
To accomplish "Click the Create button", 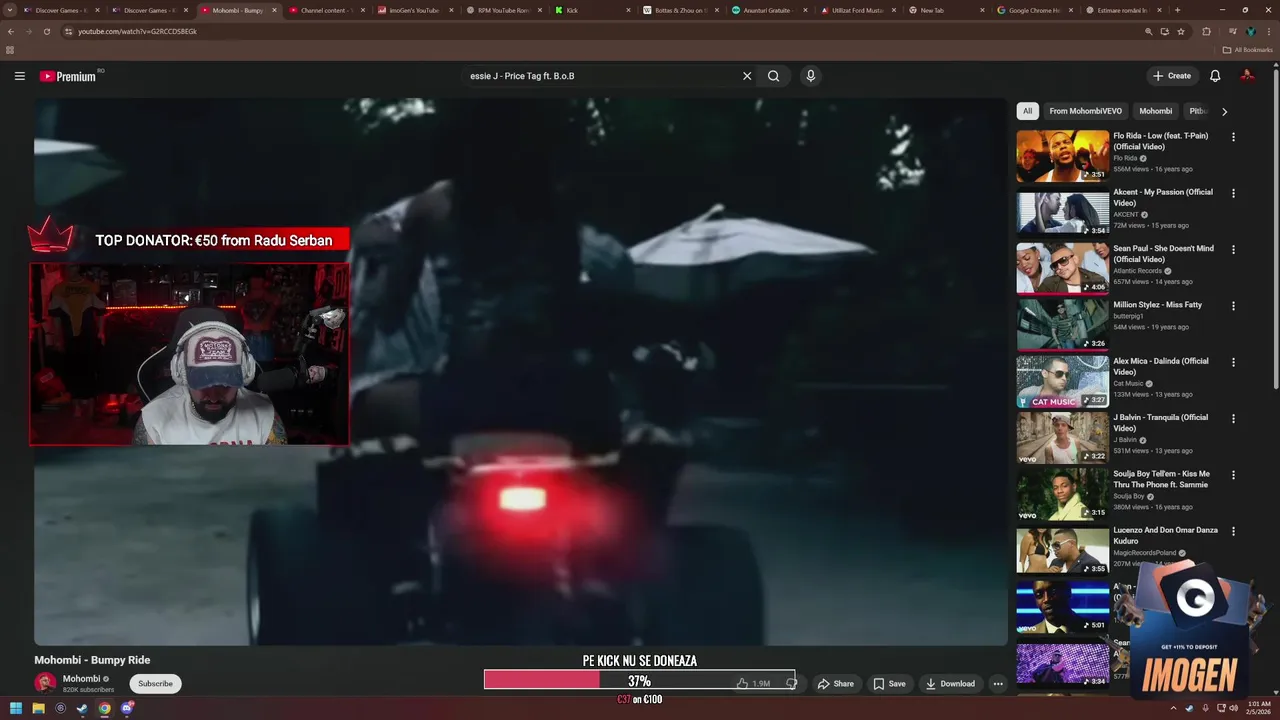I will point(1172,76).
